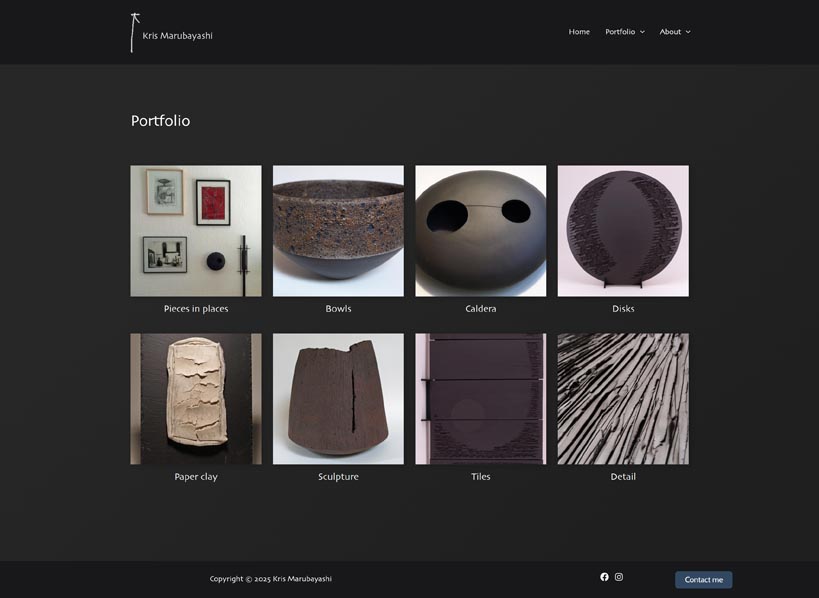The height and width of the screenshot is (598, 819).
Task: View the Caldera gallery image
Action: 481,231
